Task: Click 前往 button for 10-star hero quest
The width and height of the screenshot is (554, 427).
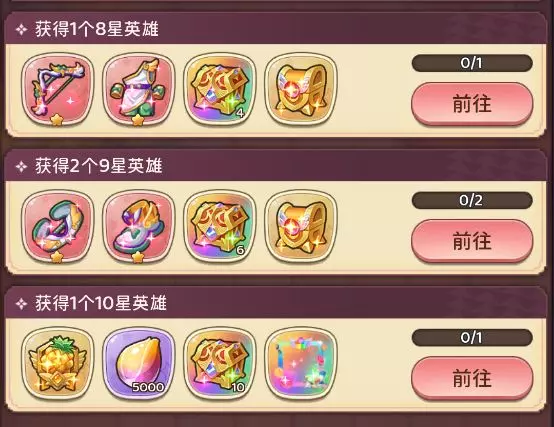Action: coord(472,378)
